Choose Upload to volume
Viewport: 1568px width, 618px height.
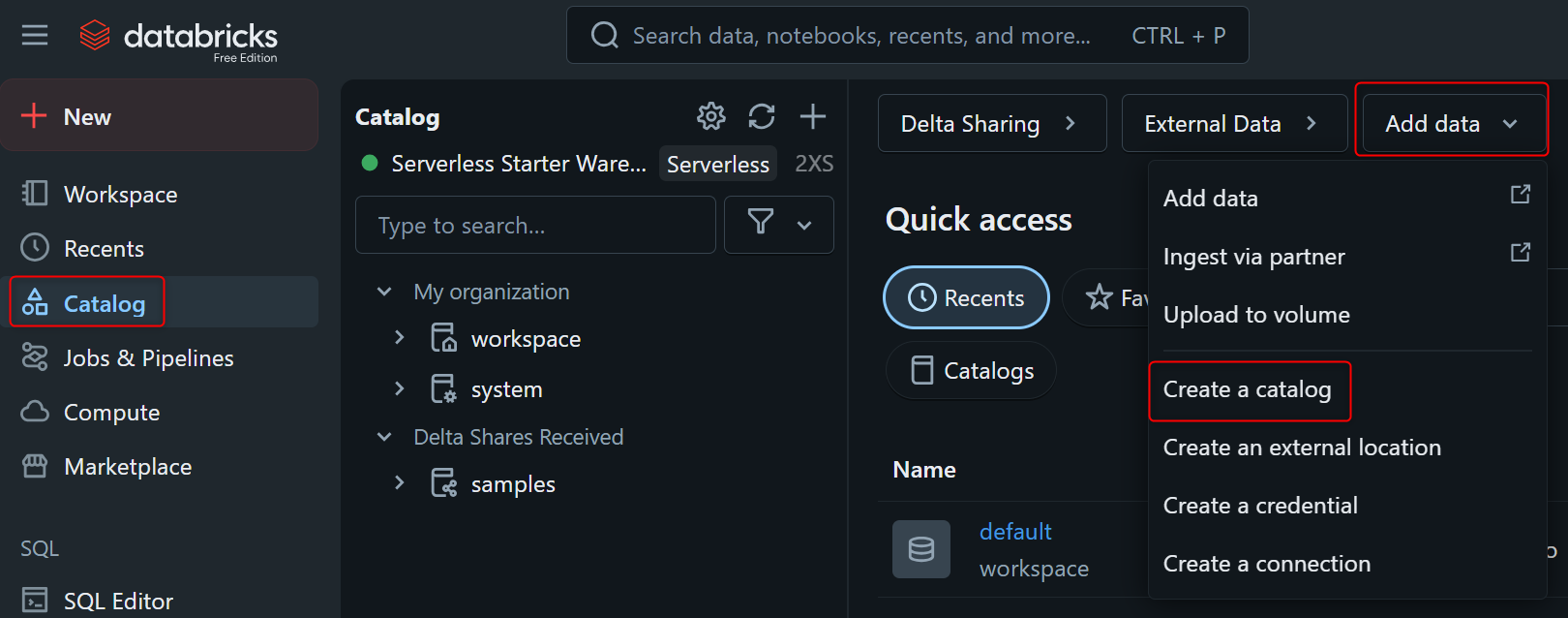[1346, 315]
